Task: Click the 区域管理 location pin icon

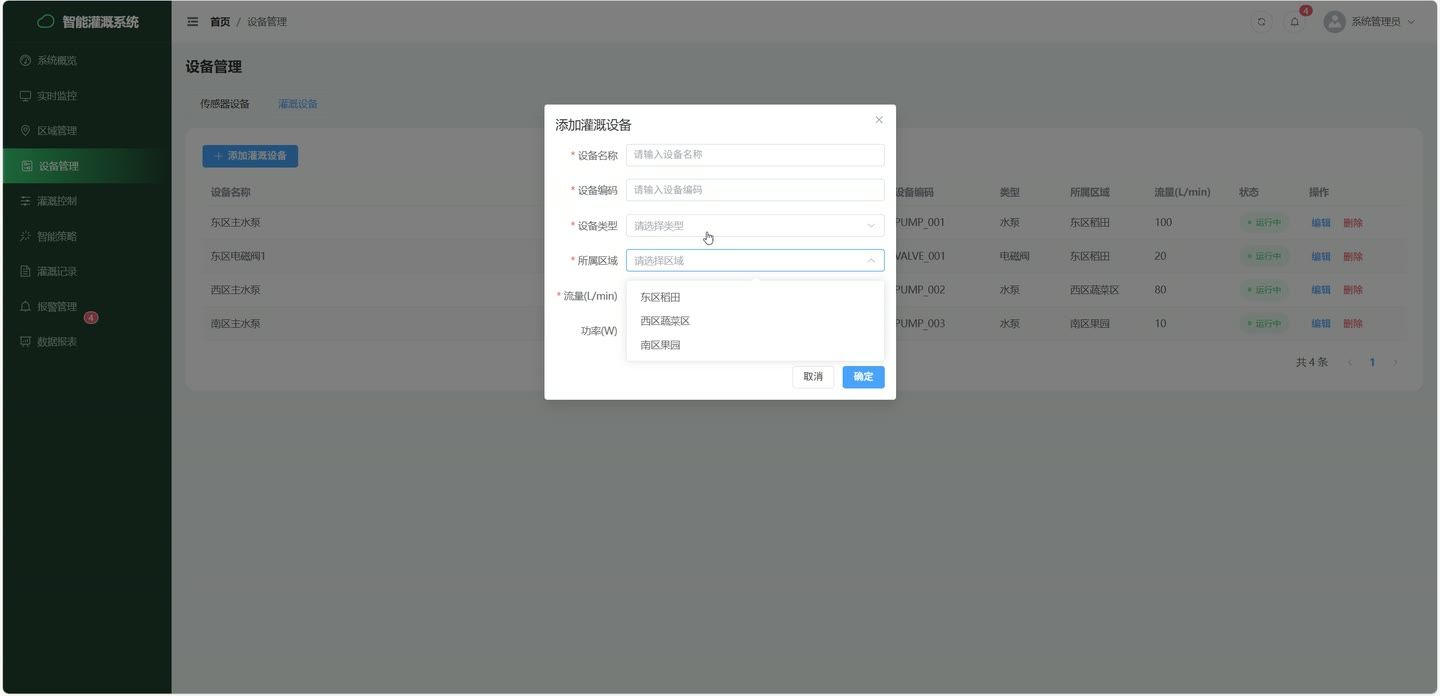Action: 26,131
